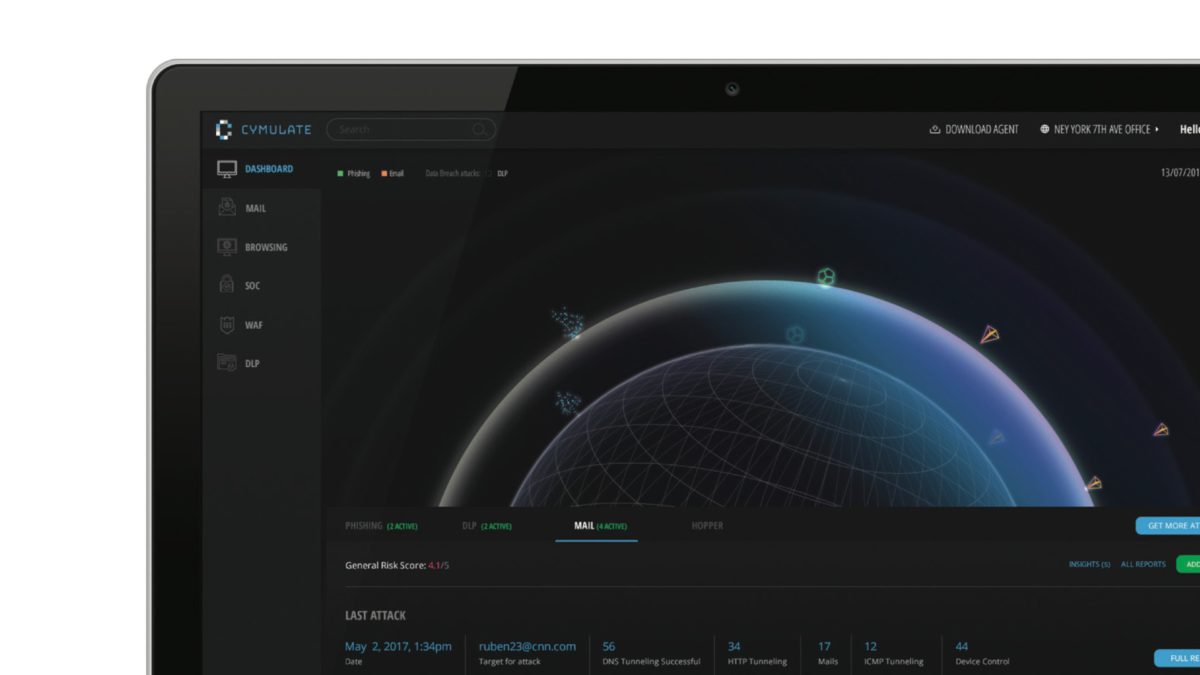Screen dimensions: 1200x675
Task: Select the SOC padlock icon
Action: 225,286
